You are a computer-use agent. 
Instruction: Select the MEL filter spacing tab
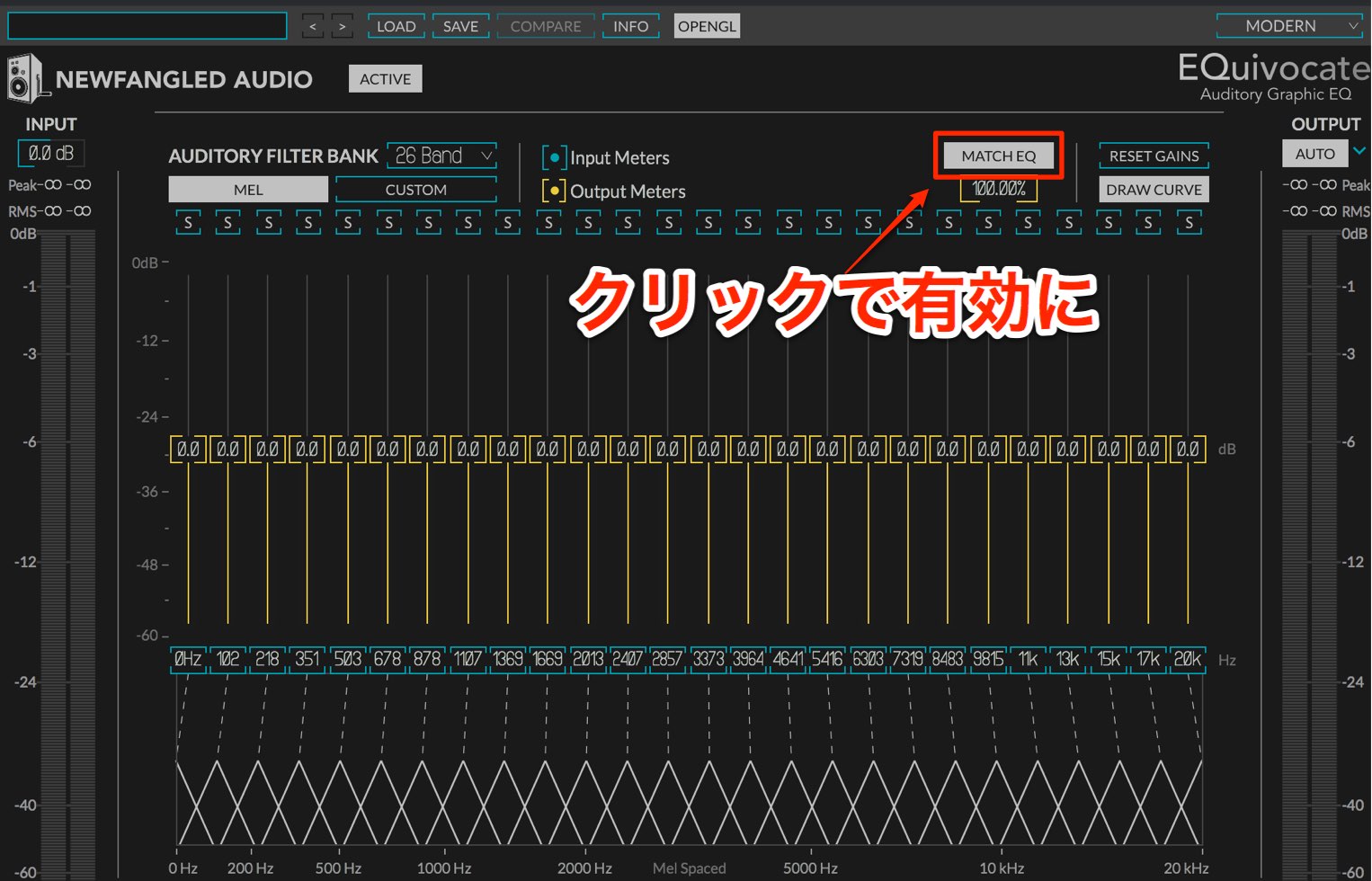pyautogui.click(x=248, y=190)
